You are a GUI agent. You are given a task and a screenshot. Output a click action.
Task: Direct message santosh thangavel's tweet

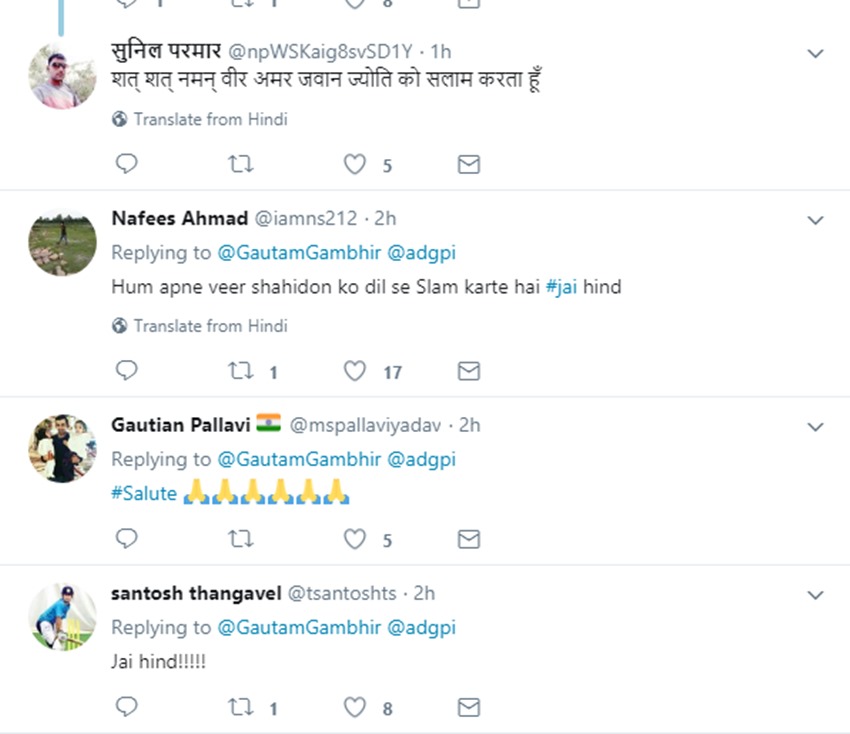click(x=468, y=708)
